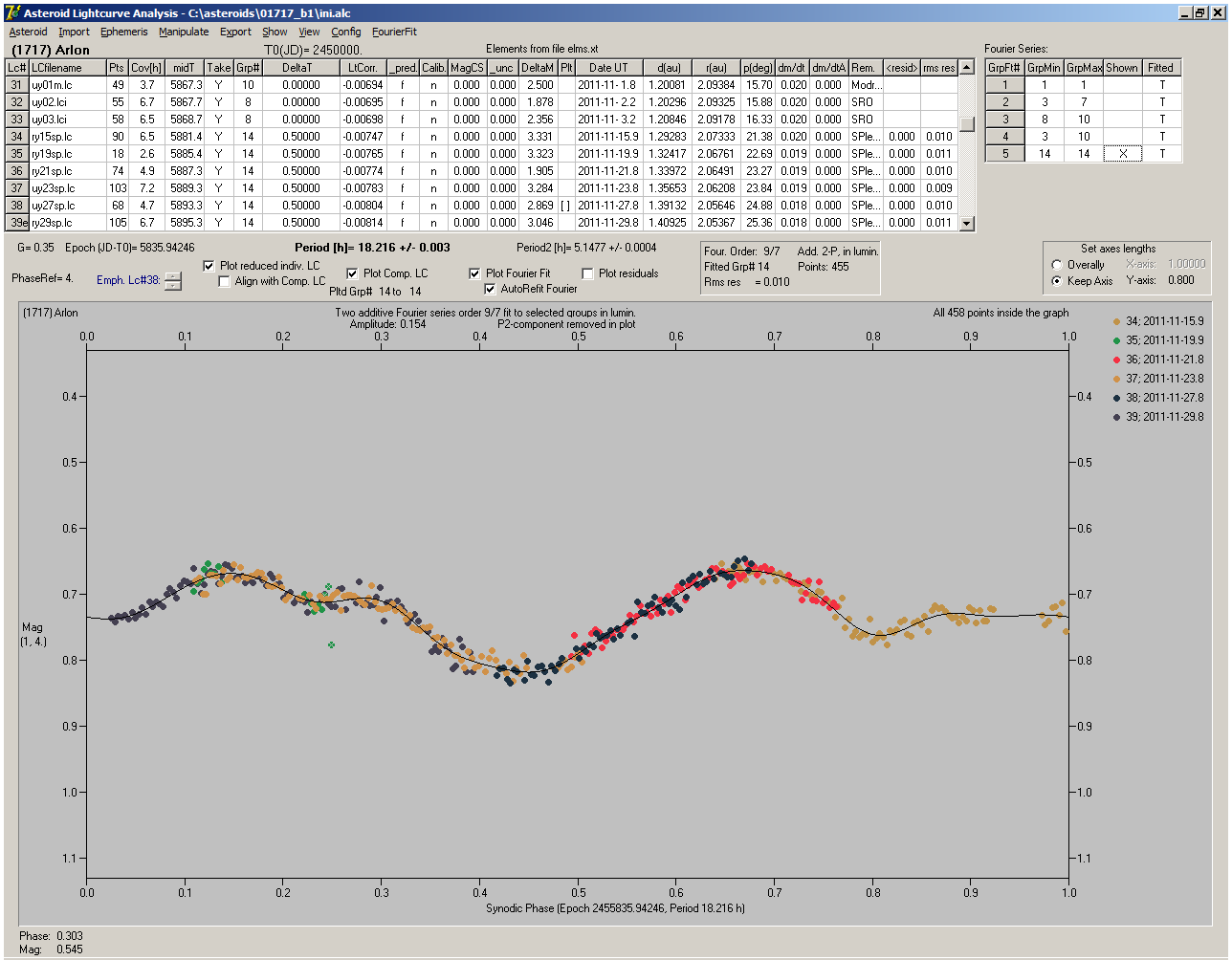Select row button 39e in lightcurve table
Viewport: 1232px width, 960px height.
pyautogui.click(x=17, y=223)
